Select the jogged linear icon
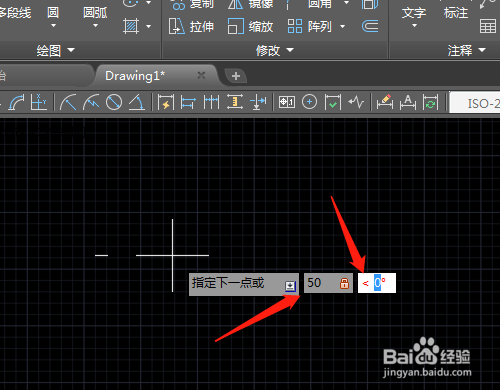 (356, 102)
